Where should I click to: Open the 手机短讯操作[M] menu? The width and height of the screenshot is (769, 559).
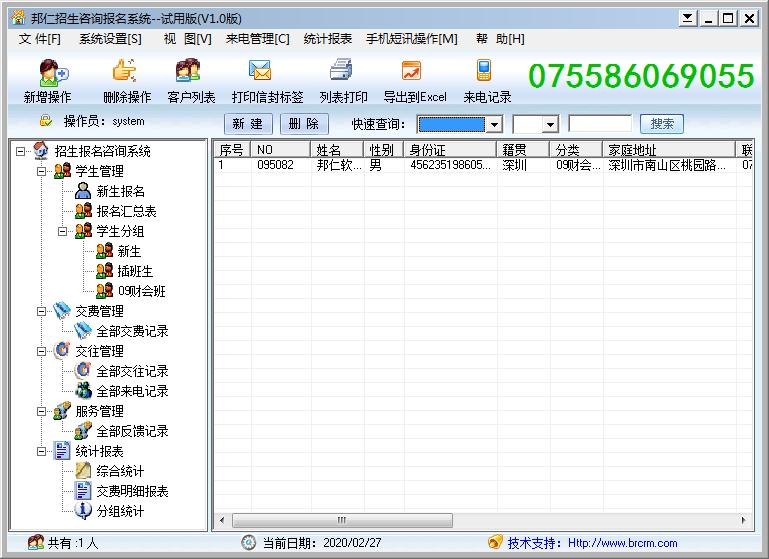click(411, 39)
